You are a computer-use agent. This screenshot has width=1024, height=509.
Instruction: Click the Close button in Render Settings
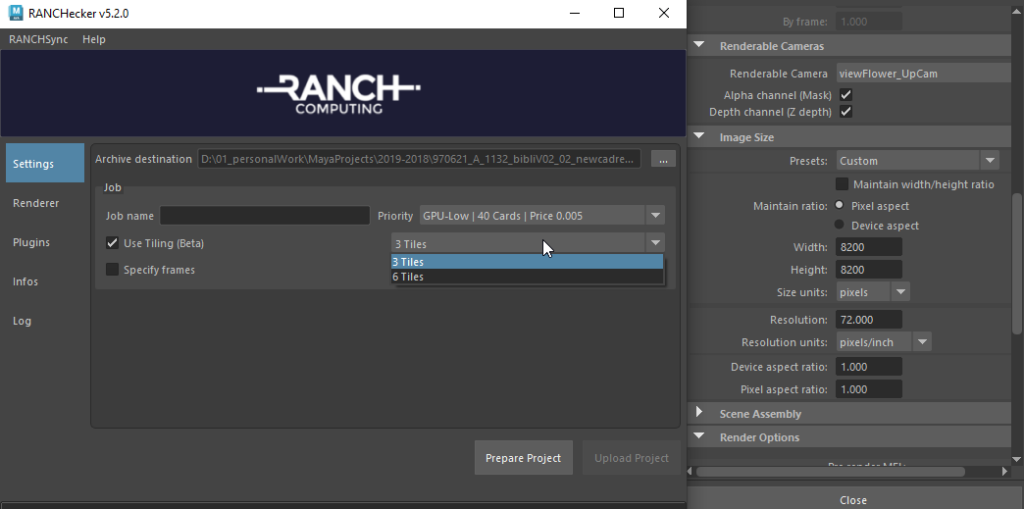tap(853, 499)
